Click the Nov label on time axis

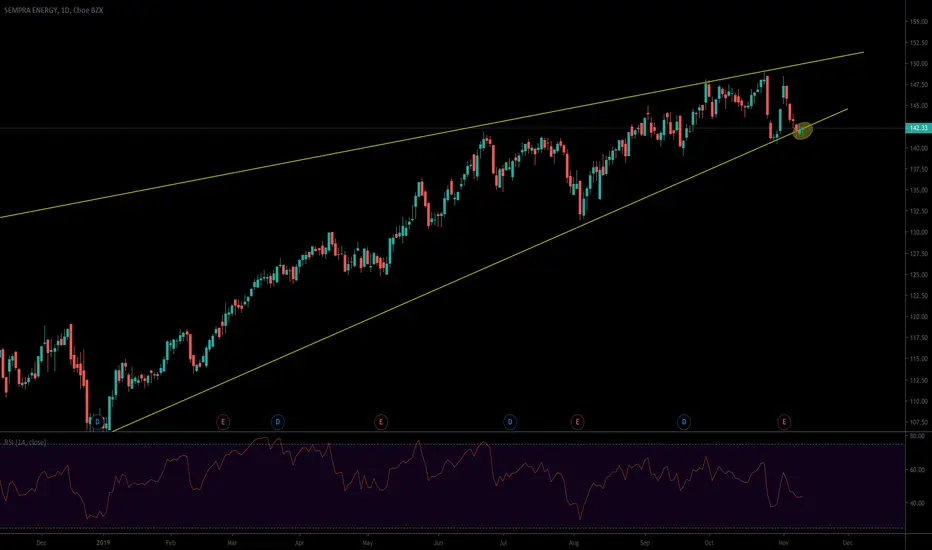coord(783,542)
